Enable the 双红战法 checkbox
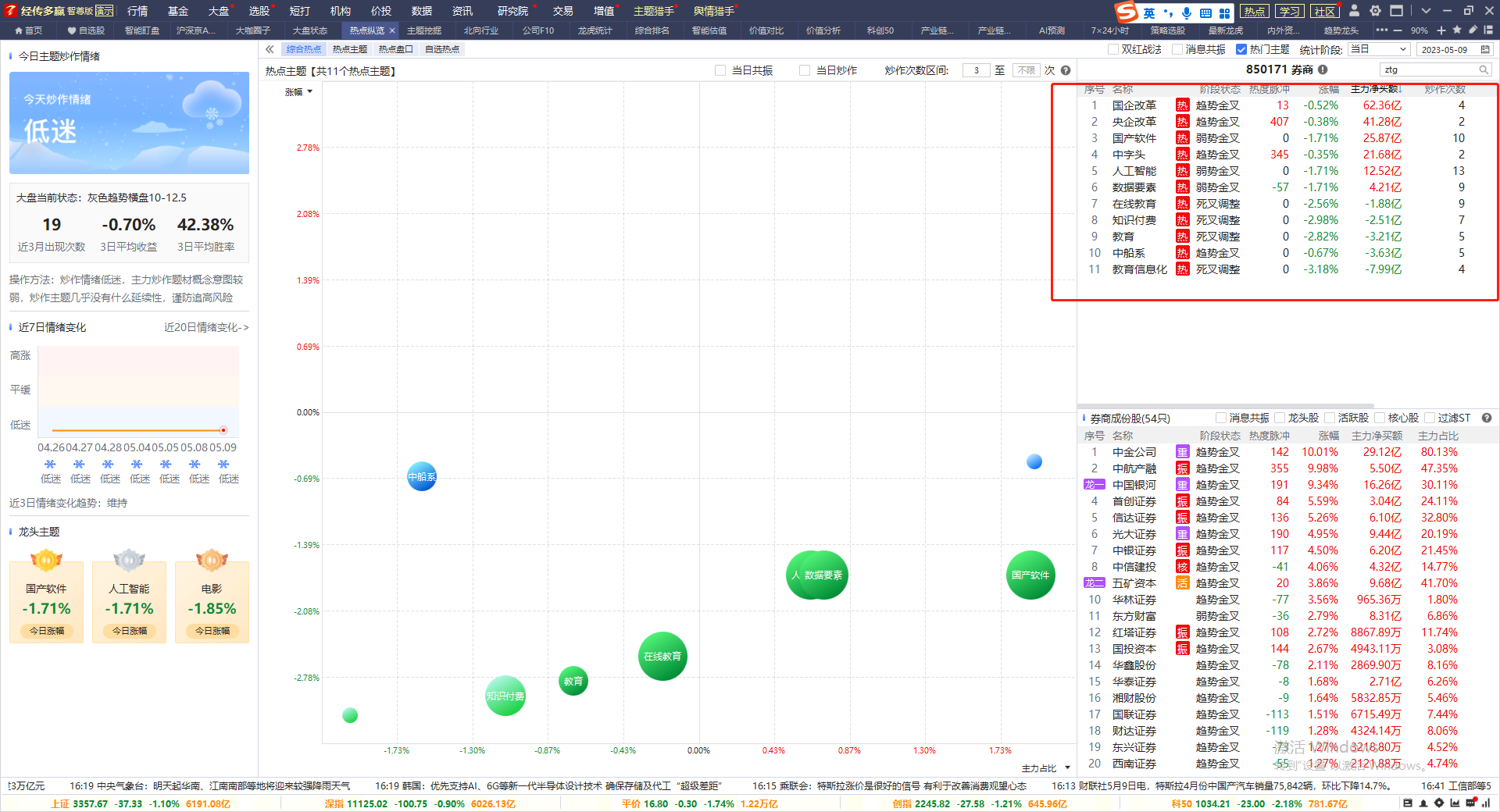 point(1113,49)
